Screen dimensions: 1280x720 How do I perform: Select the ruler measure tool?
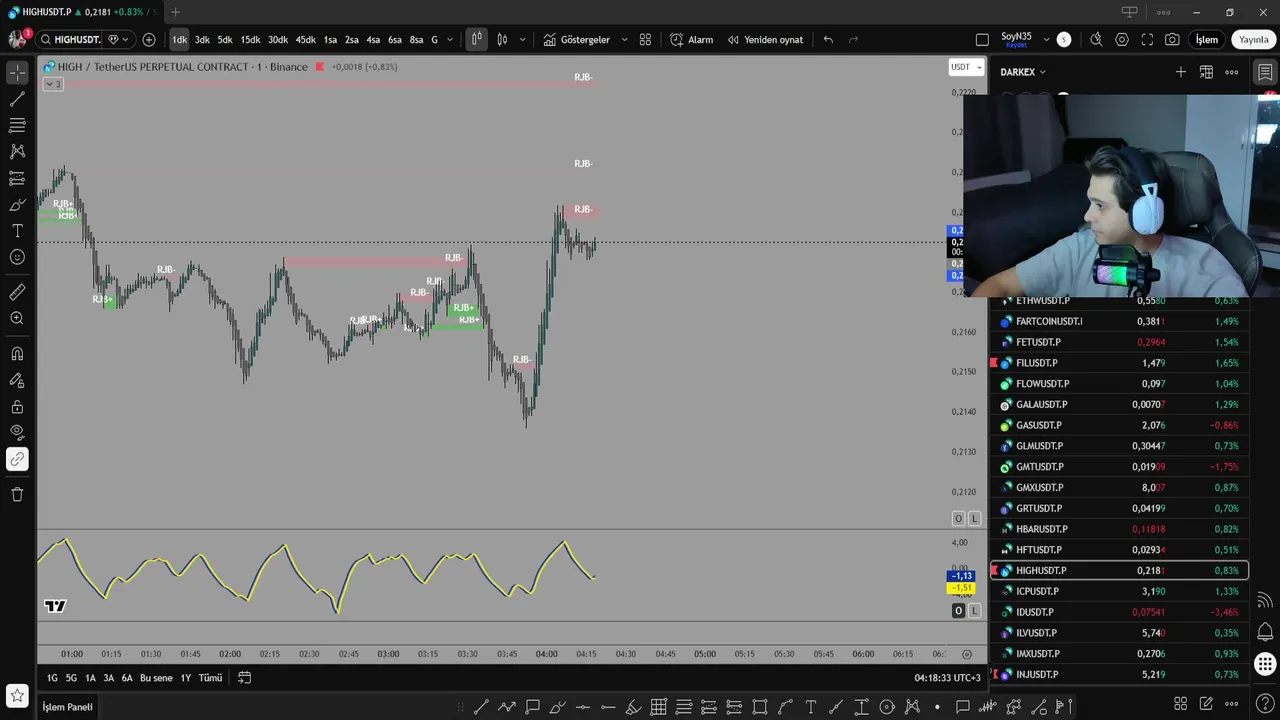point(17,292)
